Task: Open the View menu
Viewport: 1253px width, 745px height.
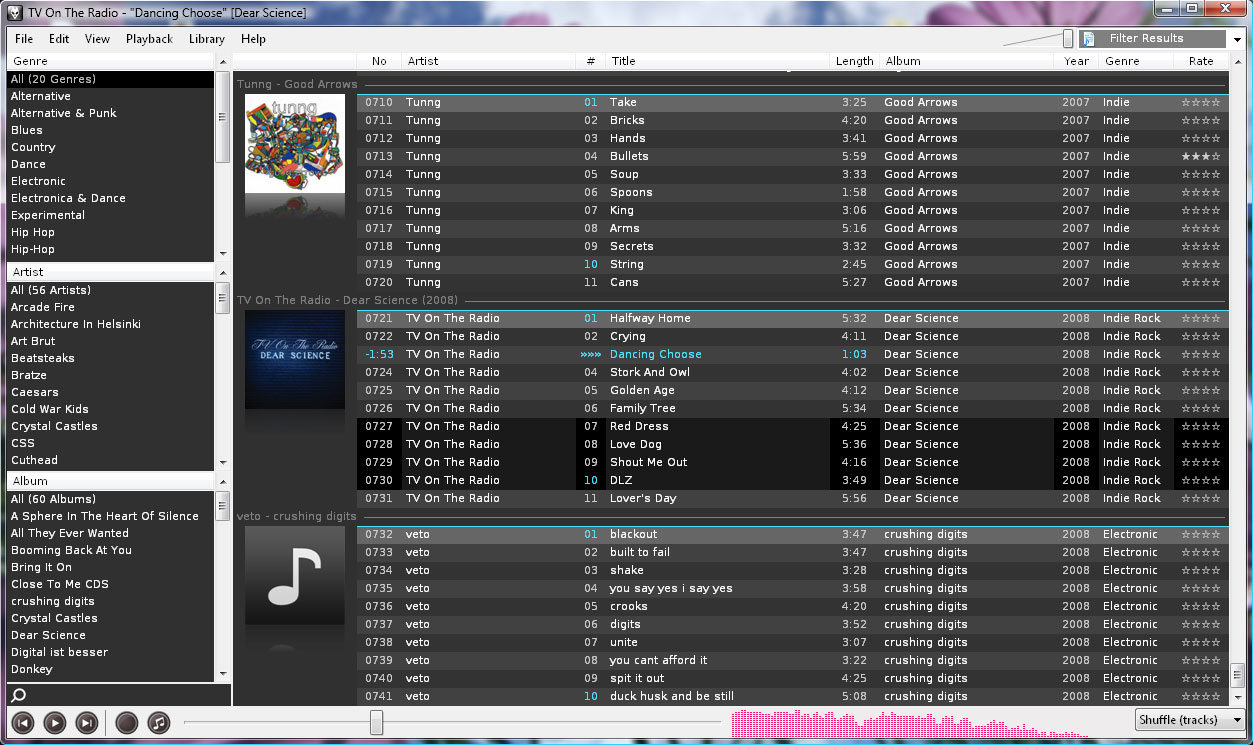Action: (97, 39)
